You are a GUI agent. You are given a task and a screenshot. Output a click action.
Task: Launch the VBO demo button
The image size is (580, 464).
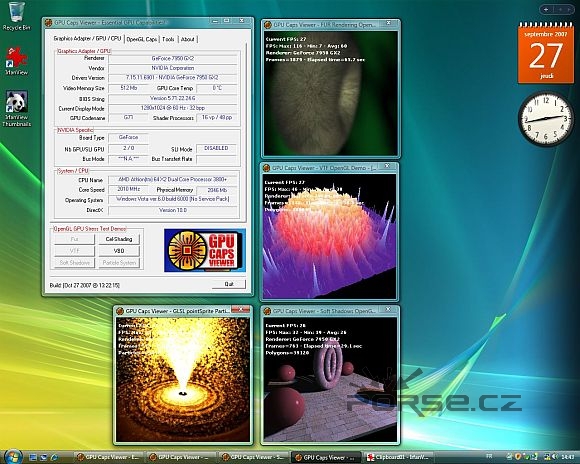click(x=119, y=251)
